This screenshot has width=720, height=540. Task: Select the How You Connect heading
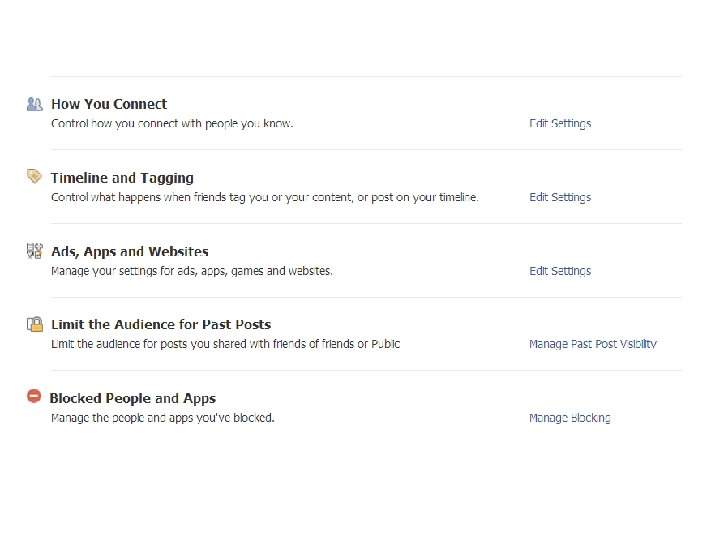pos(109,104)
